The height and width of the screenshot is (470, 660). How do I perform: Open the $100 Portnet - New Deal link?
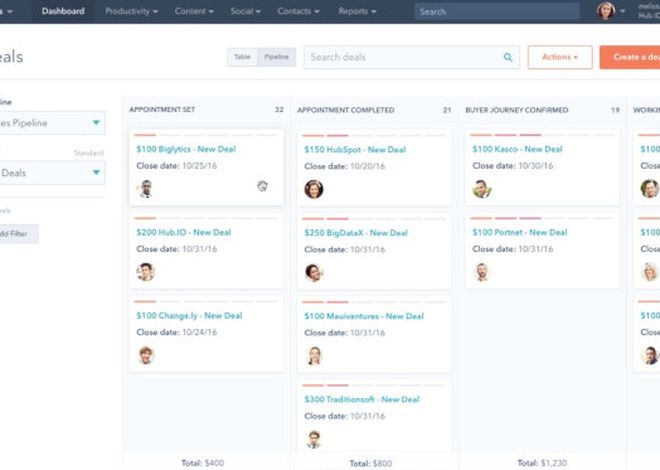tap(519, 232)
